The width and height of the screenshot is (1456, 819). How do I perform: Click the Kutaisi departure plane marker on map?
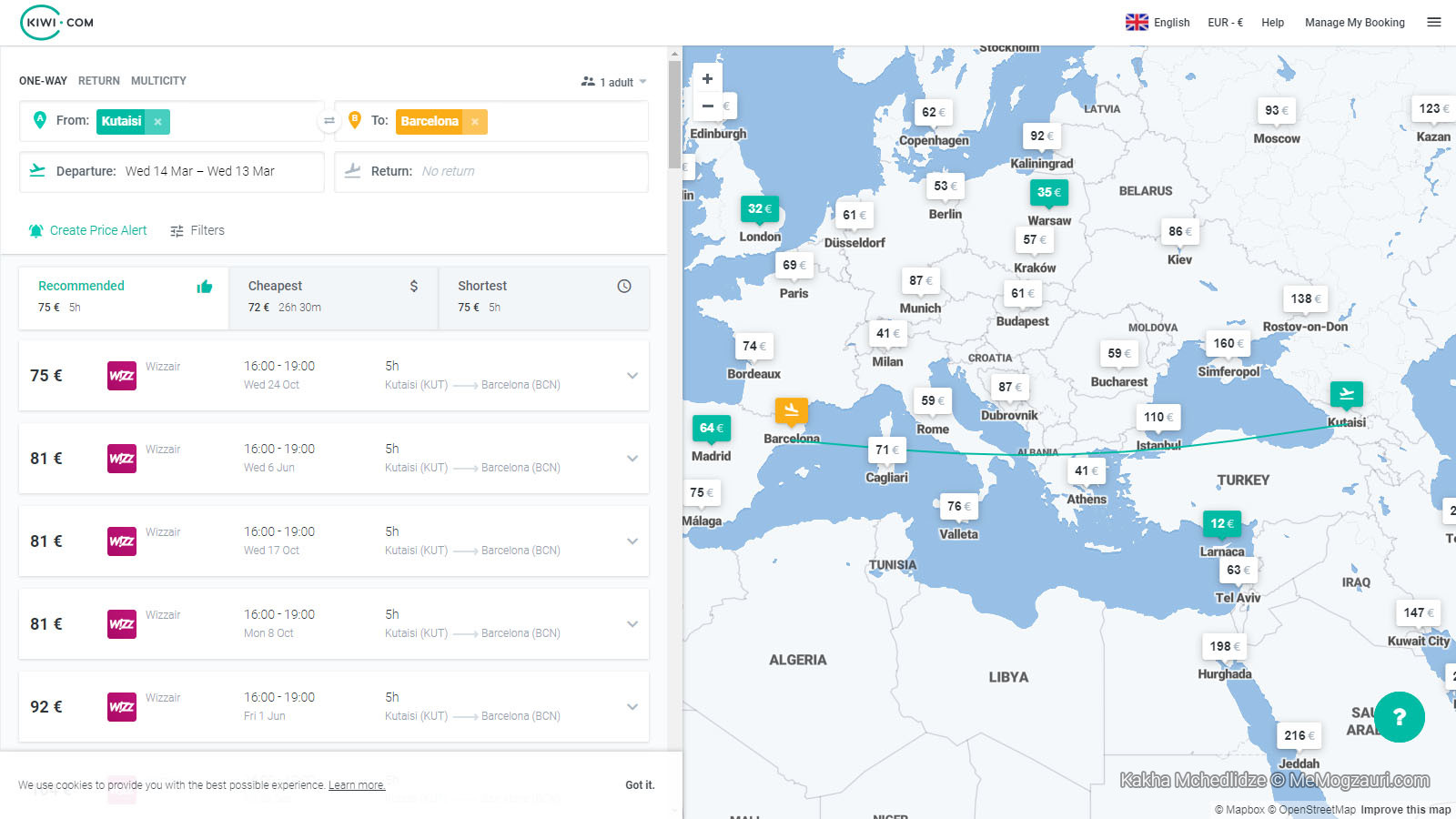(x=1347, y=394)
